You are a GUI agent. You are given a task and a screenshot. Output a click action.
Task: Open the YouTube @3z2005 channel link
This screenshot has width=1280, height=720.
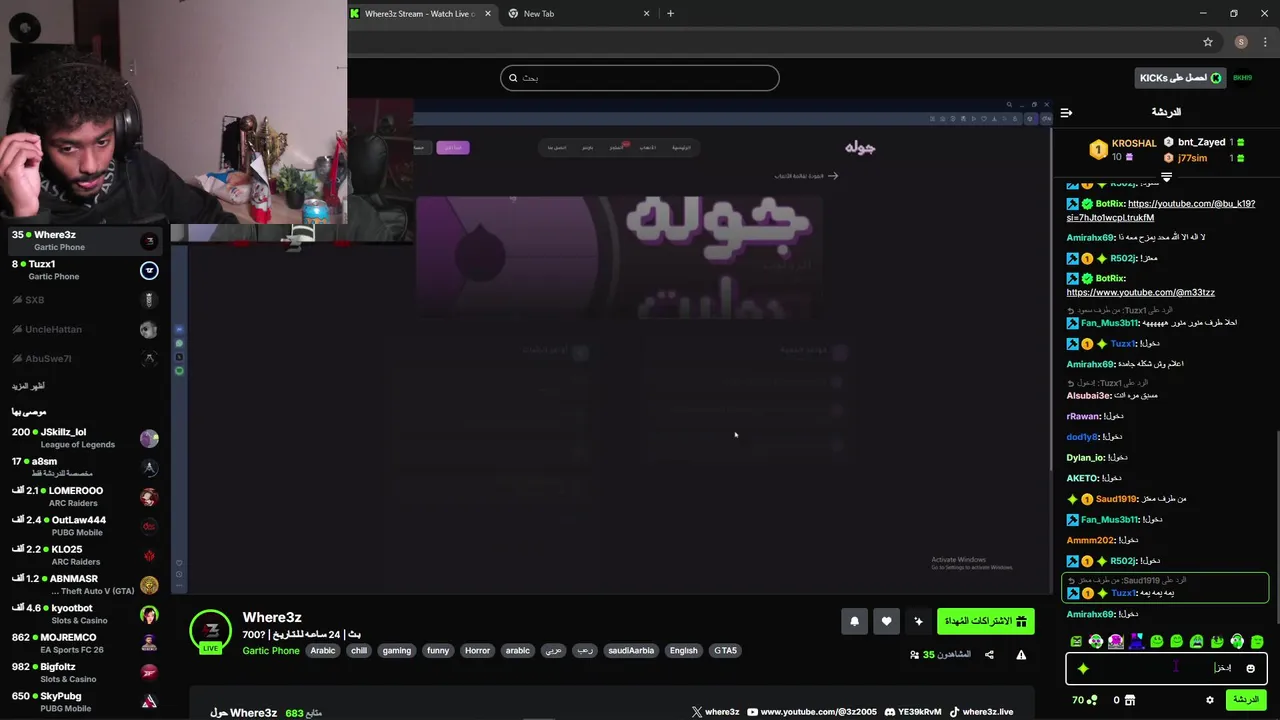pyautogui.click(x=812, y=712)
